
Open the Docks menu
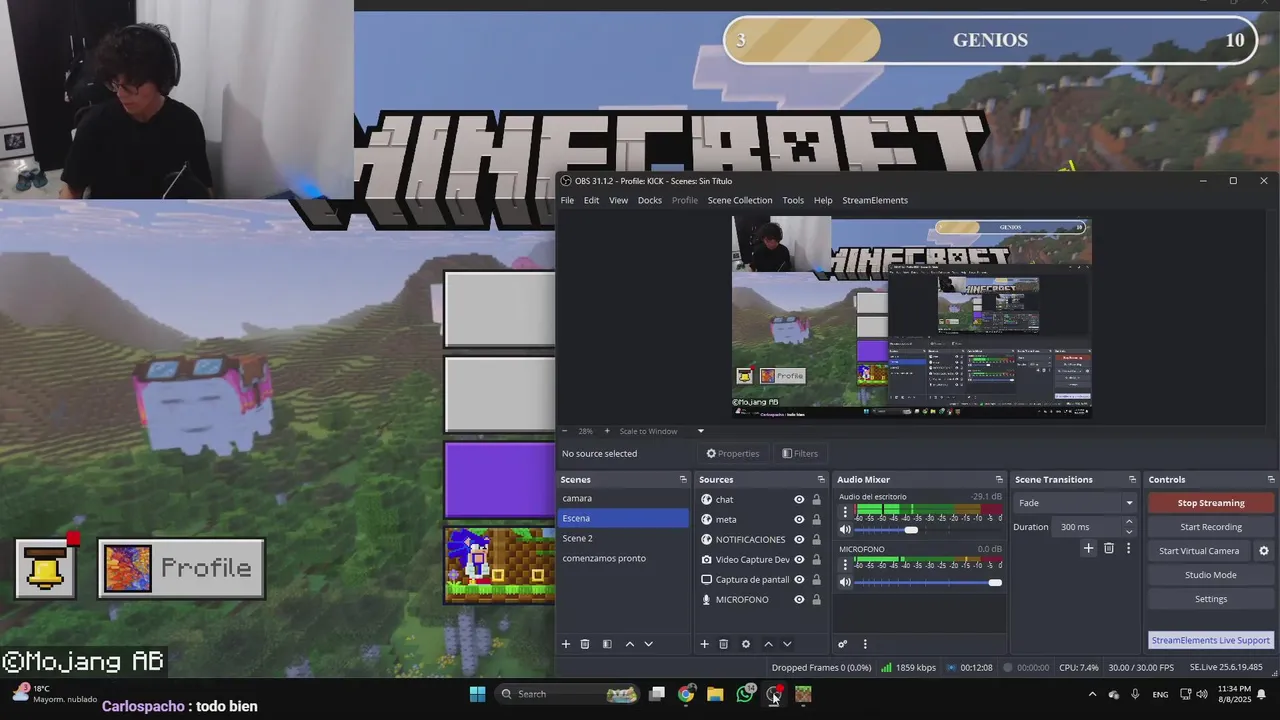[650, 200]
